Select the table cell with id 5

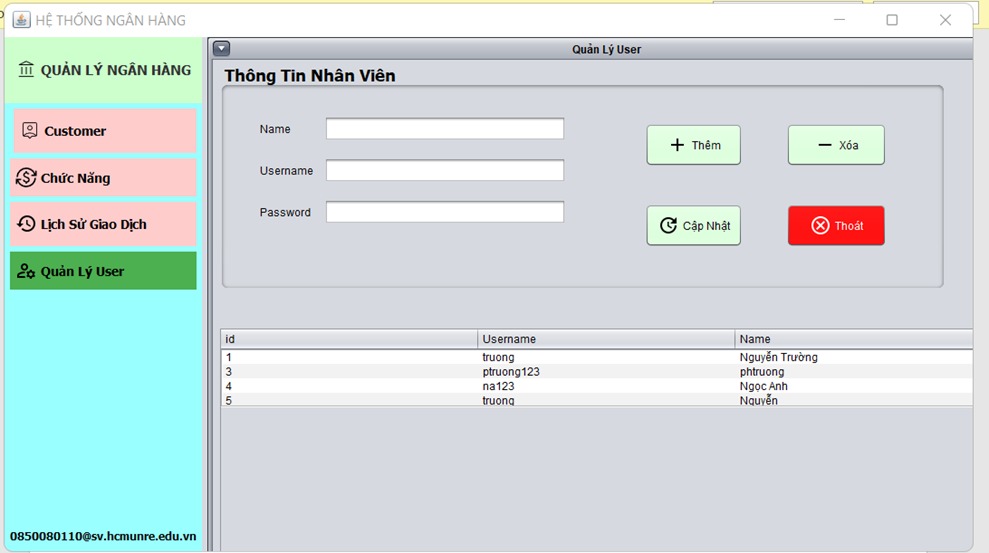click(x=349, y=400)
